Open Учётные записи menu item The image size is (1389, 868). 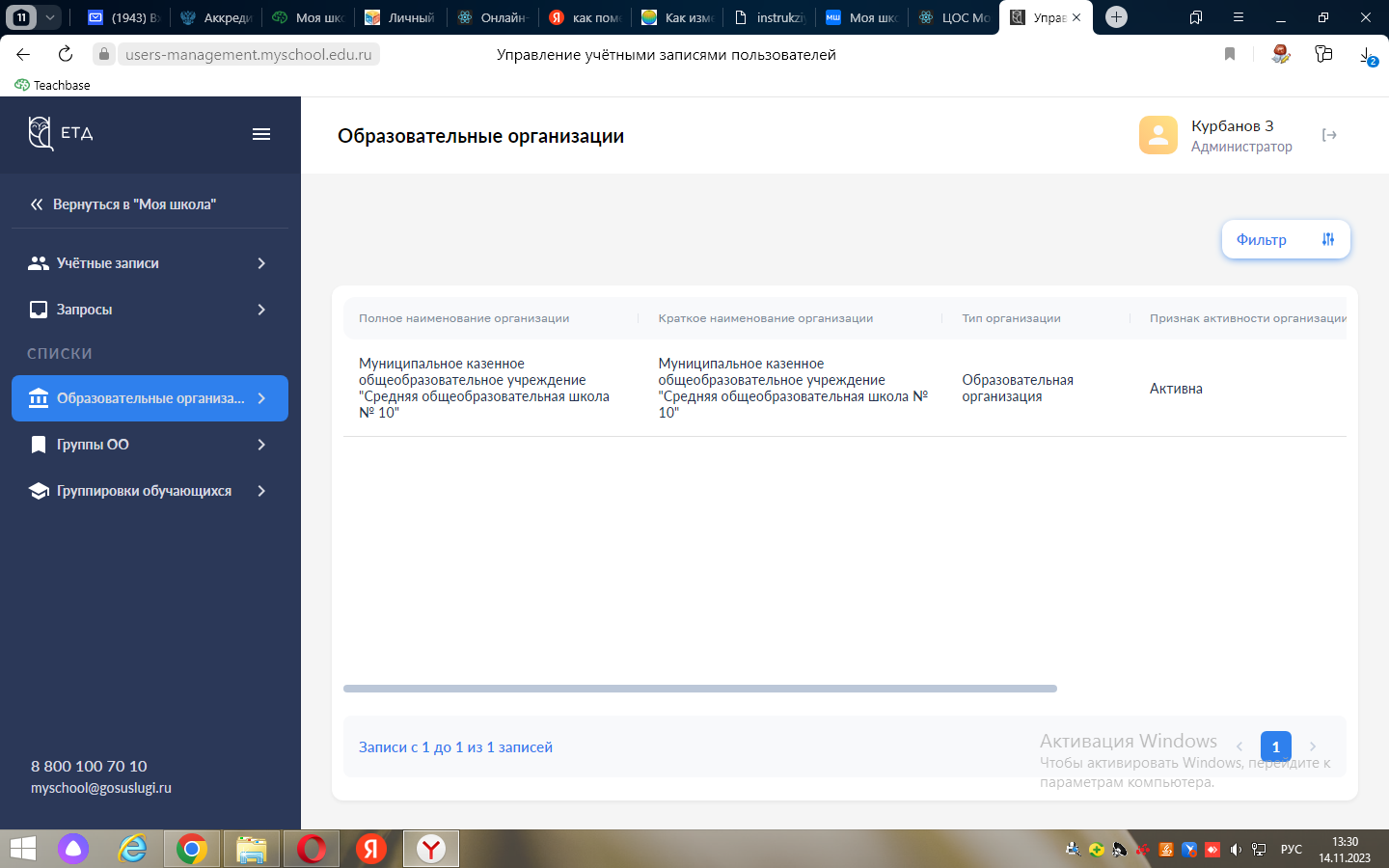[150, 263]
